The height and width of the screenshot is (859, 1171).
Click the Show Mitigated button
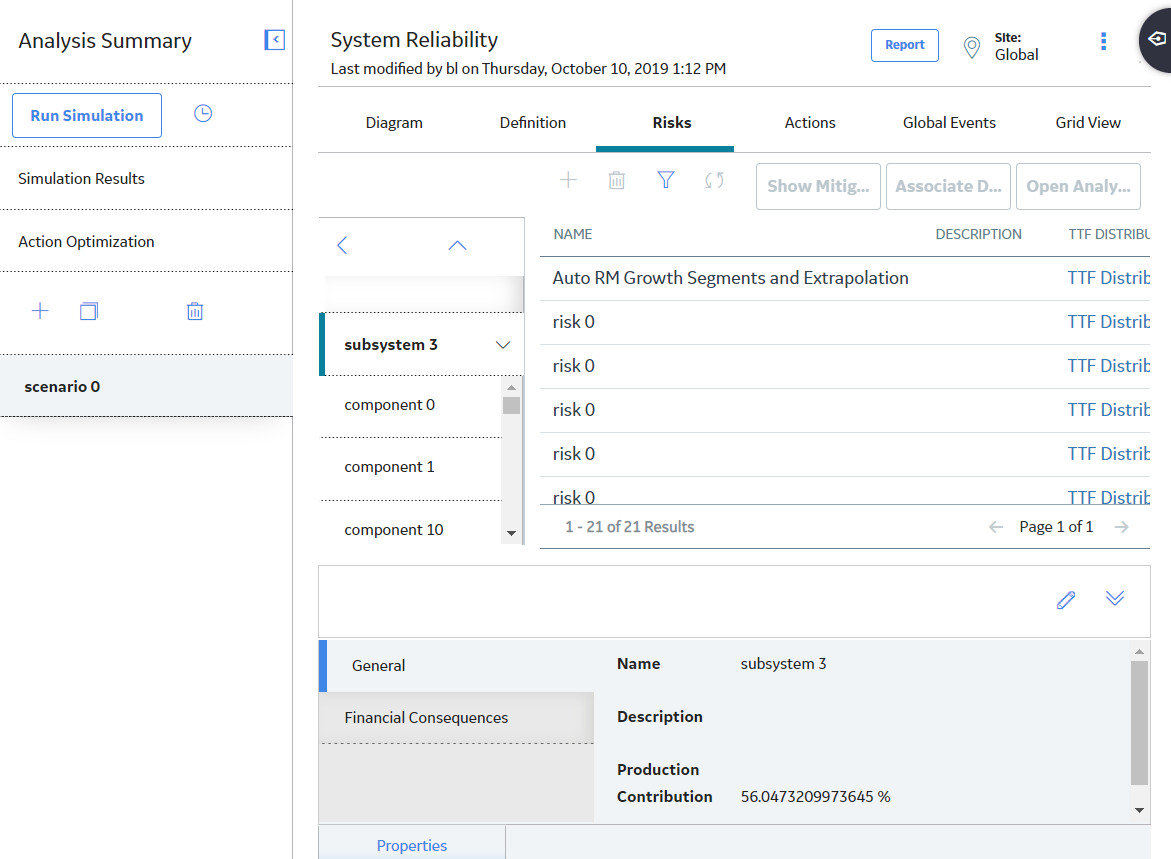pyautogui.click(x=818, y=186)
